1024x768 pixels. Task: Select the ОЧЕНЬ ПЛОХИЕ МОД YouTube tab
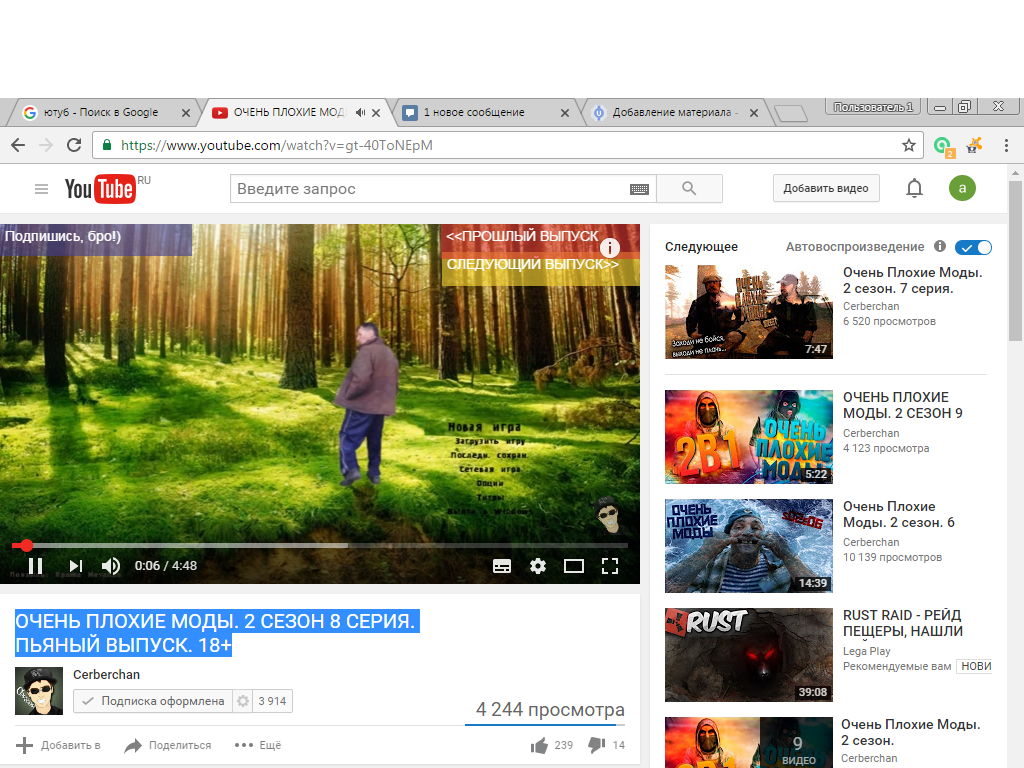tap(287, 112)
